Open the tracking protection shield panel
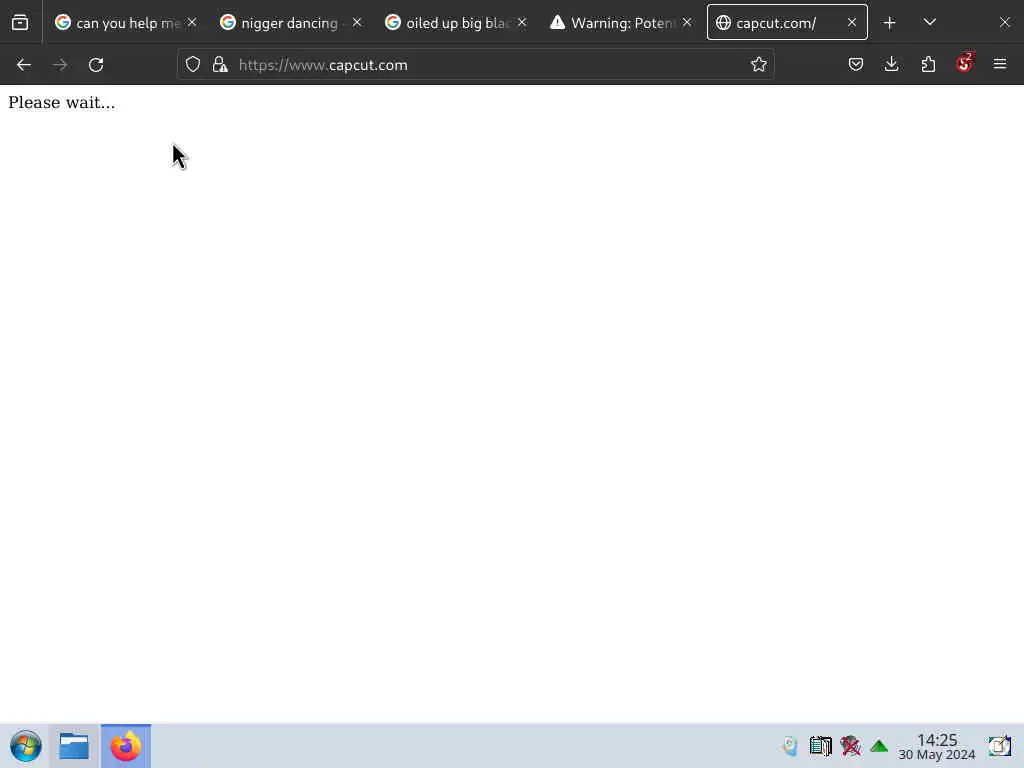Image resolution: width=1024 pixels, height=768 pixels. pos(193,65)
